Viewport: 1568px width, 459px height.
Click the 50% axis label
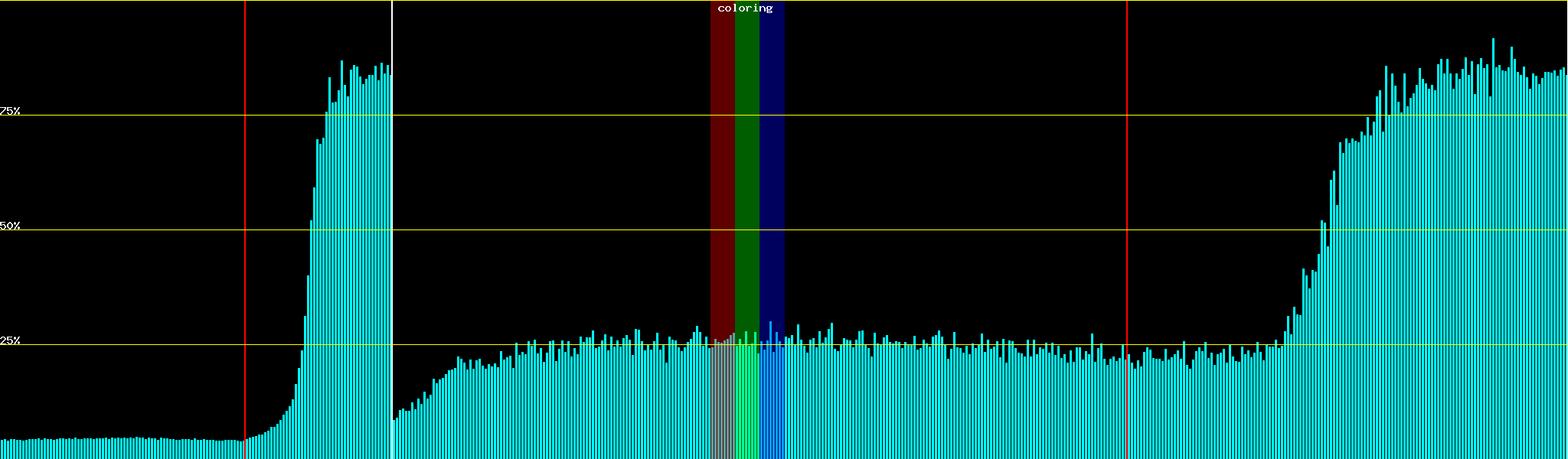10,226
